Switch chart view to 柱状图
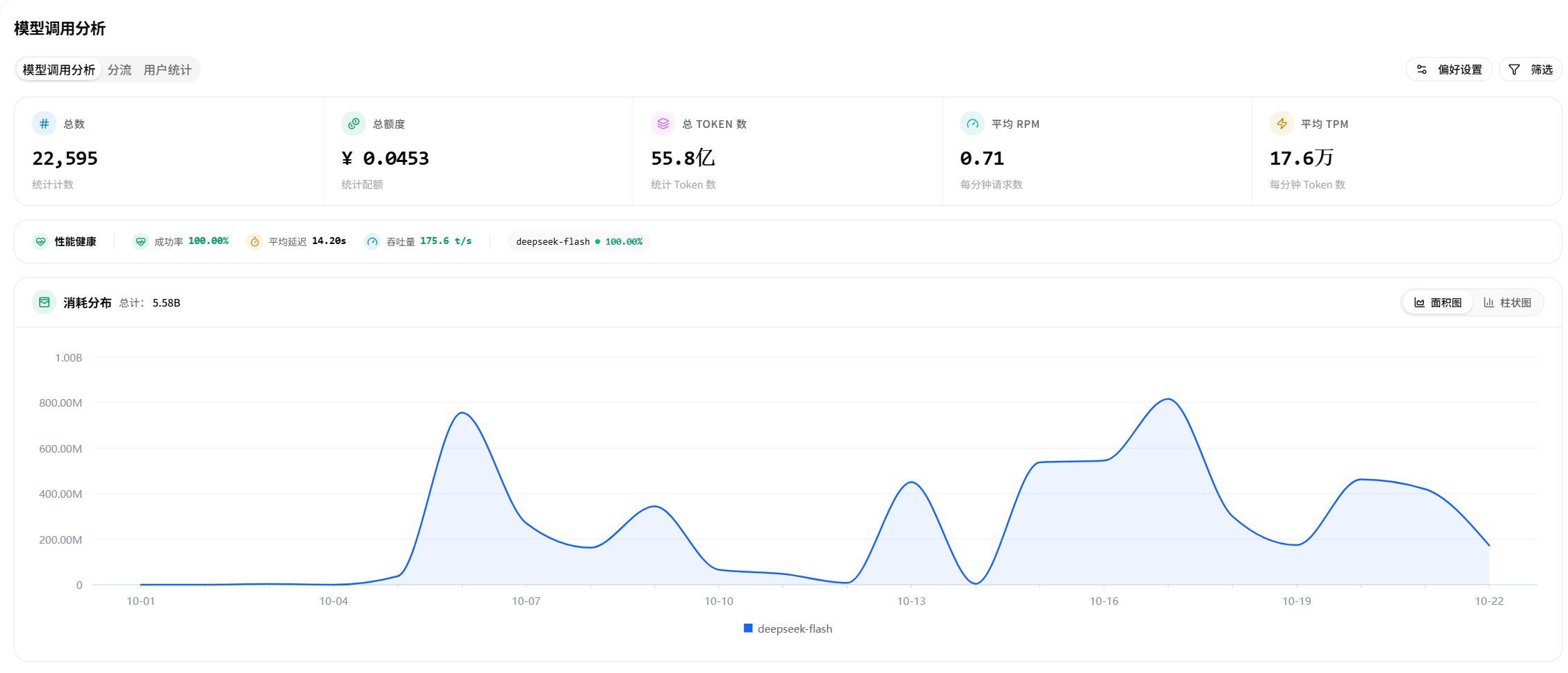Image resolution: width=1568 pixels, height=673 pixels. pos(1508,302)
